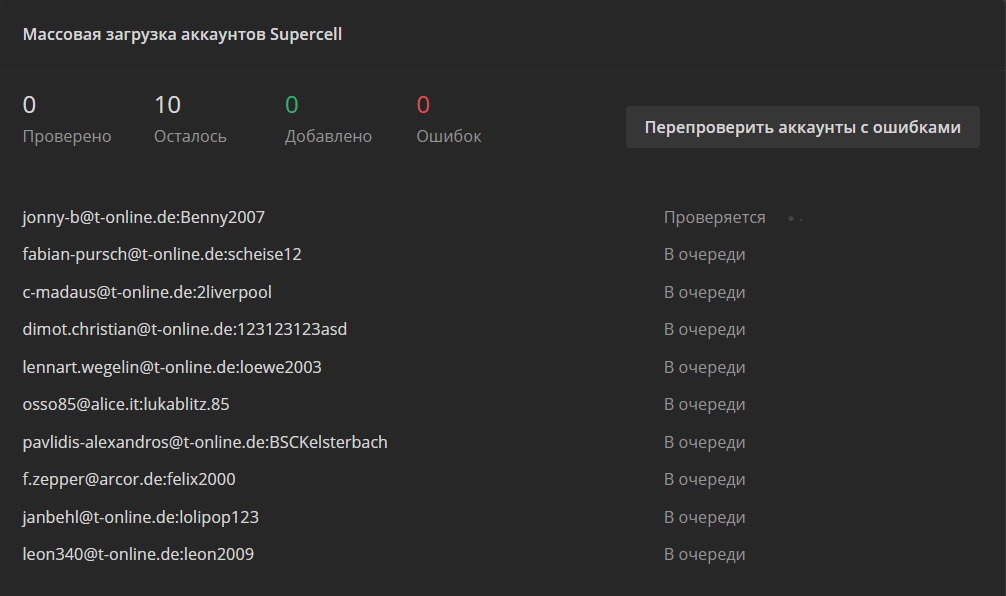Select the first entry in the account list

tap(143, 217)
